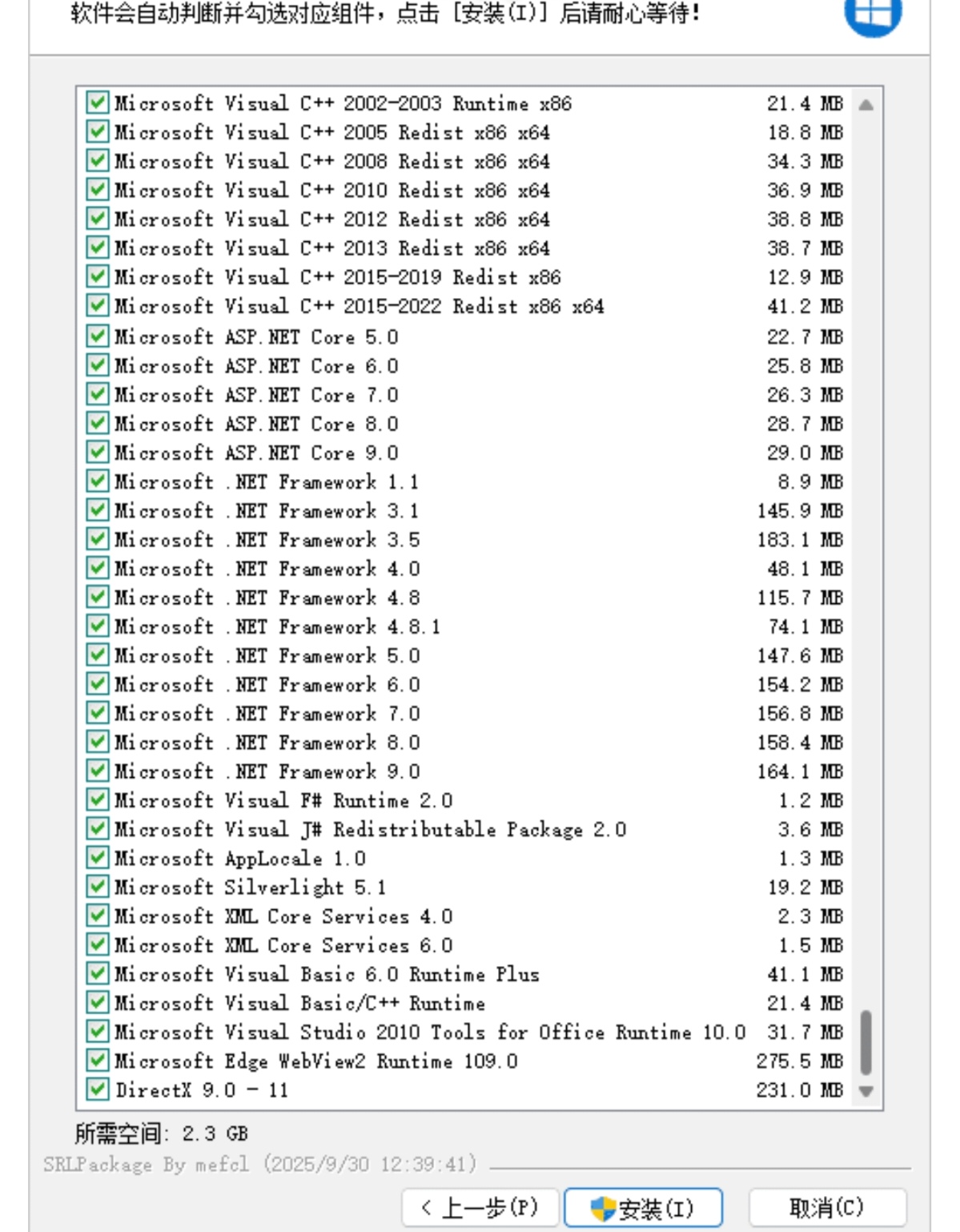Viewport: 960px width, 1232px height.
Task: Uncheck Microsoft ASP.NET Core 9.0
Action: (96, 452)
